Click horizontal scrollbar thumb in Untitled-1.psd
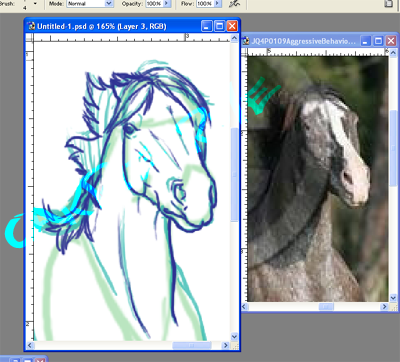The image size is (400, 362). click(192, 345)
